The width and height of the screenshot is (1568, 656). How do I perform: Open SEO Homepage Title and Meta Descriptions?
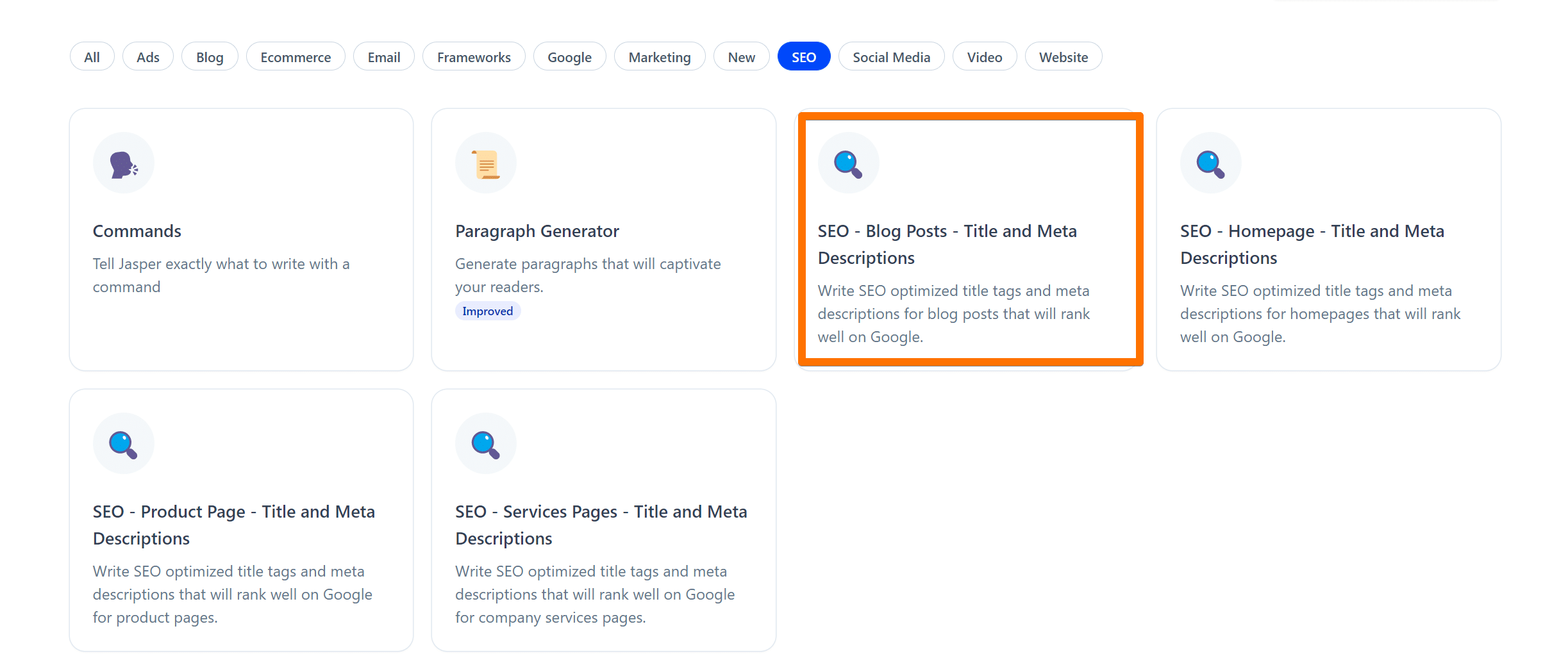(x=1312, y=244)
